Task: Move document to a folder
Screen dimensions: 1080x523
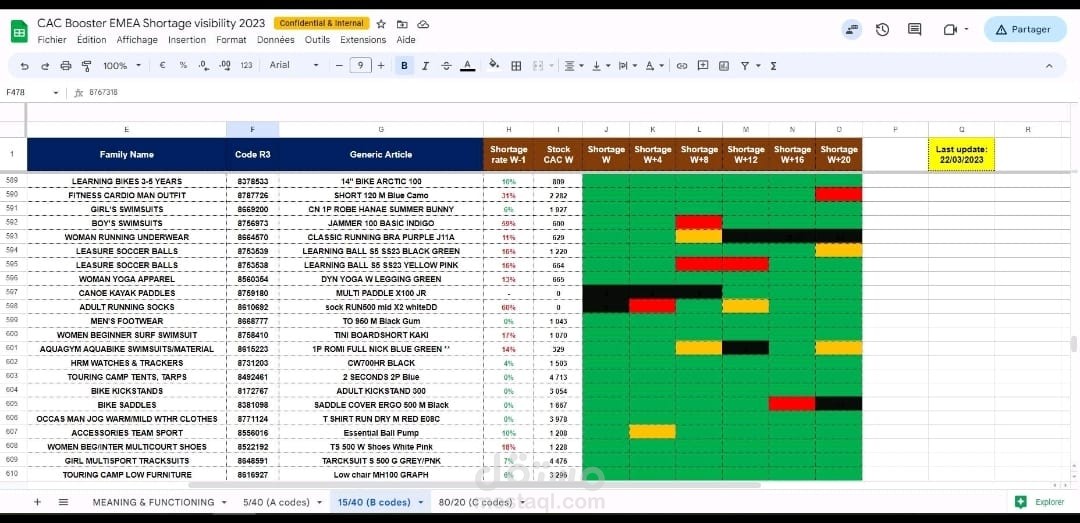Action: click(x=402, y=23)
